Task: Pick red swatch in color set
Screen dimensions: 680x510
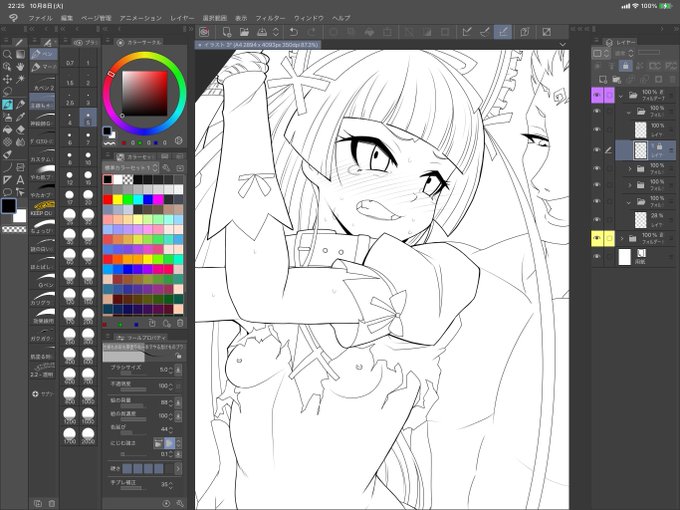Action: click(108, 199)
